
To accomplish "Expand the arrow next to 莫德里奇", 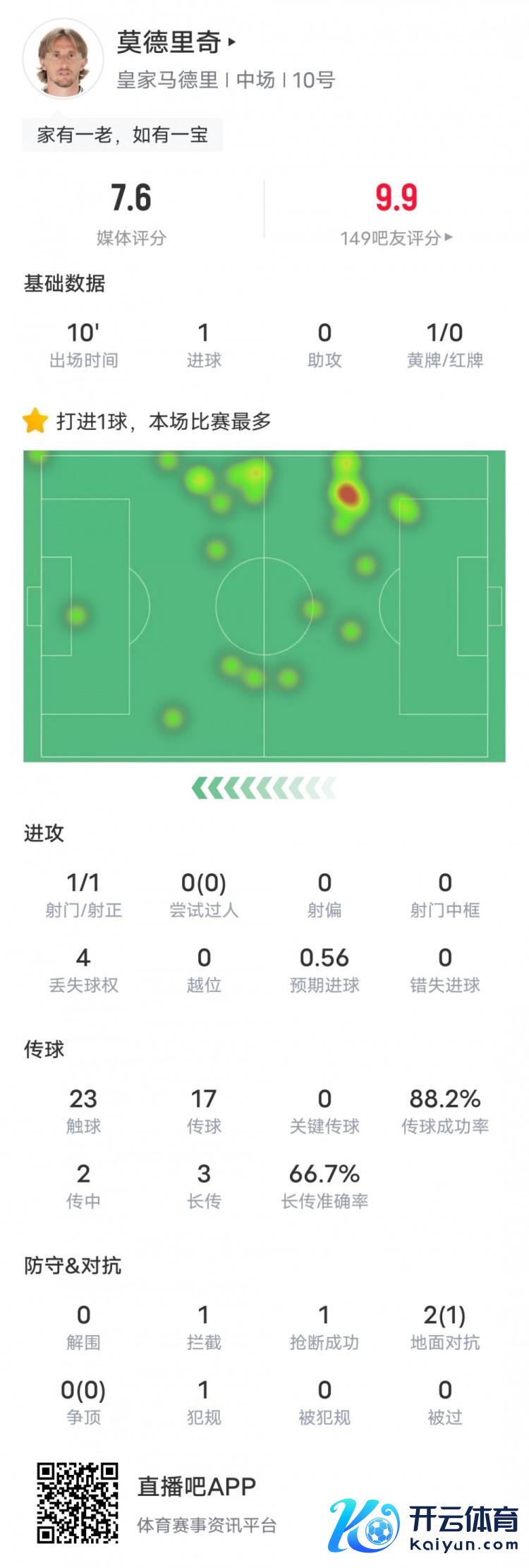I will coord(232,42).
